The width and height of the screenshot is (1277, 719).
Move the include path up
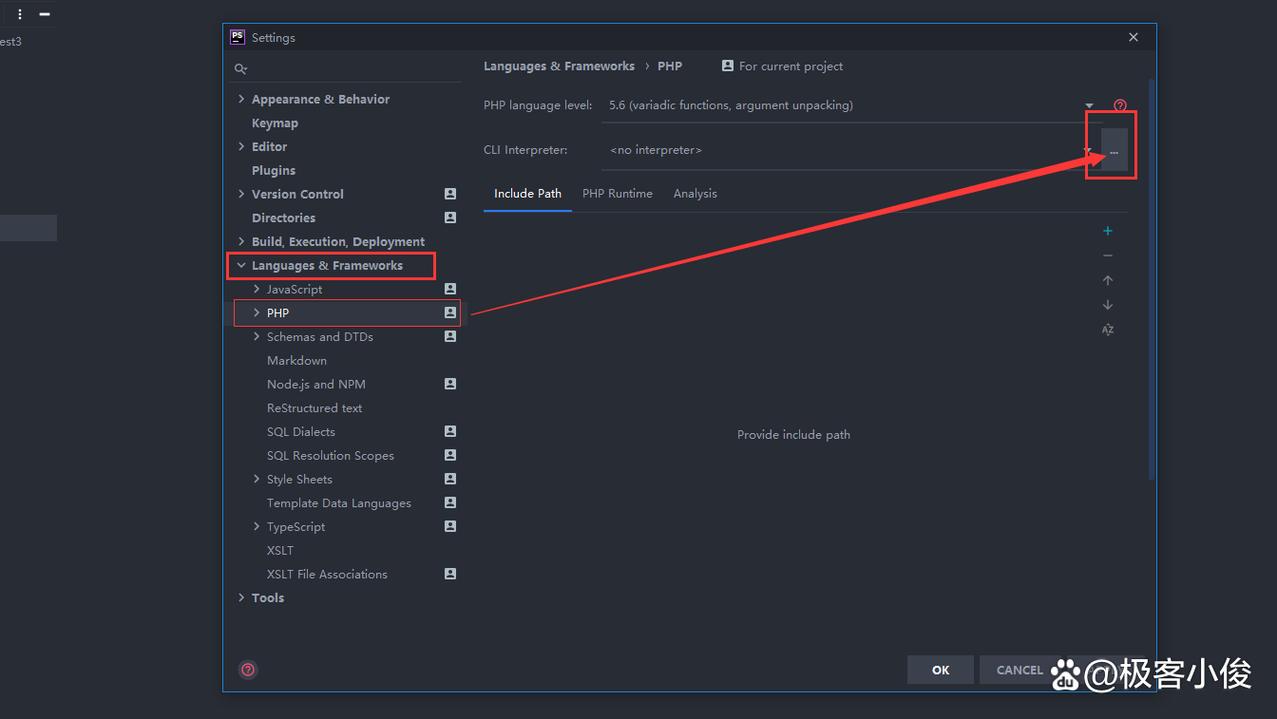coord(1107,280)
